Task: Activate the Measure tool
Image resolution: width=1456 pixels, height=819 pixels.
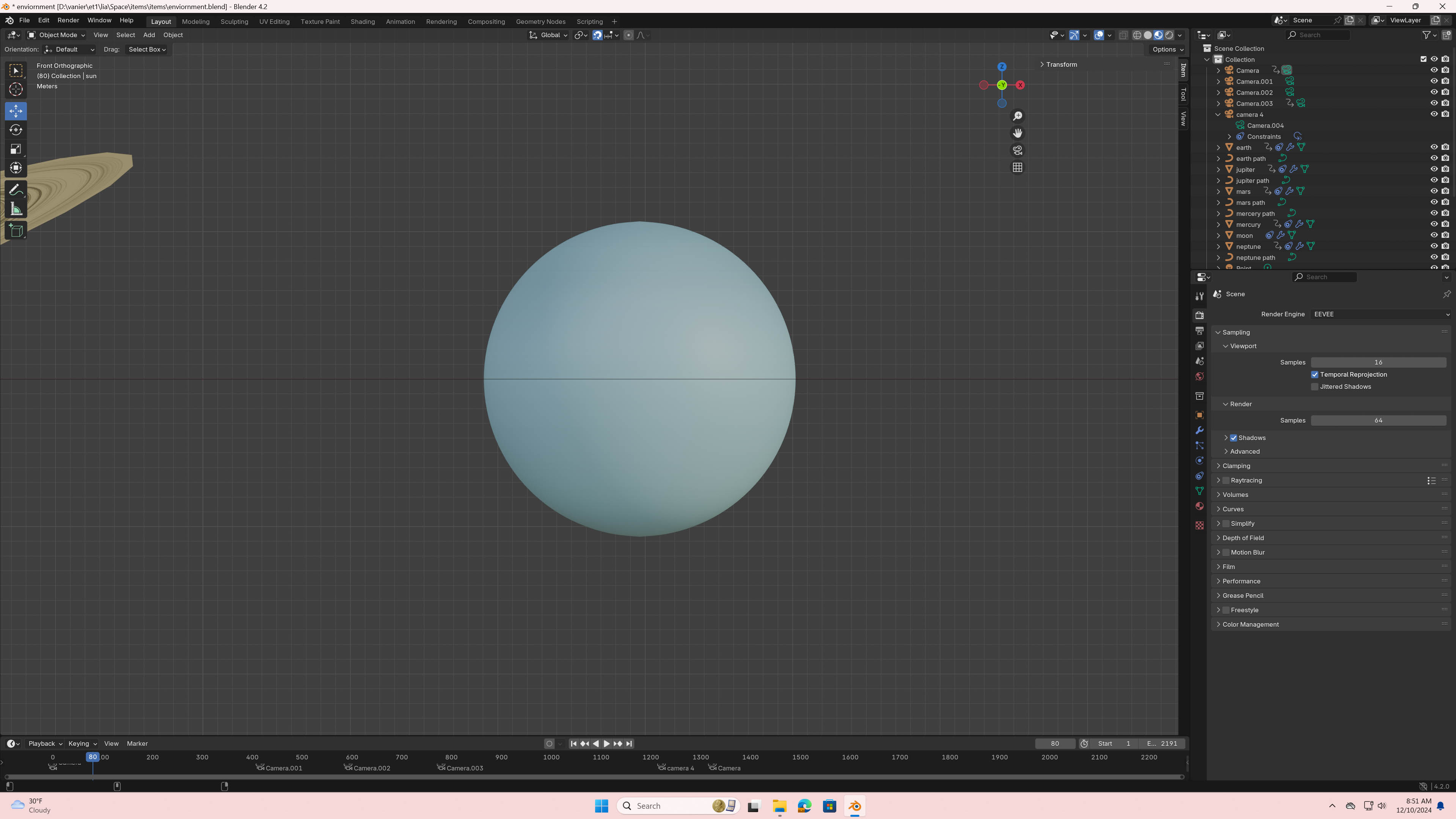Action: click(16, 210)
